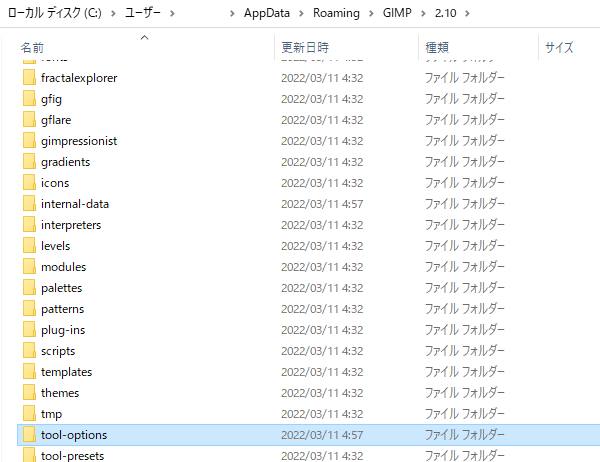The image size is (600, 462).
Task: Click the gimpressionist folder icon
Action: click(29, 141)
